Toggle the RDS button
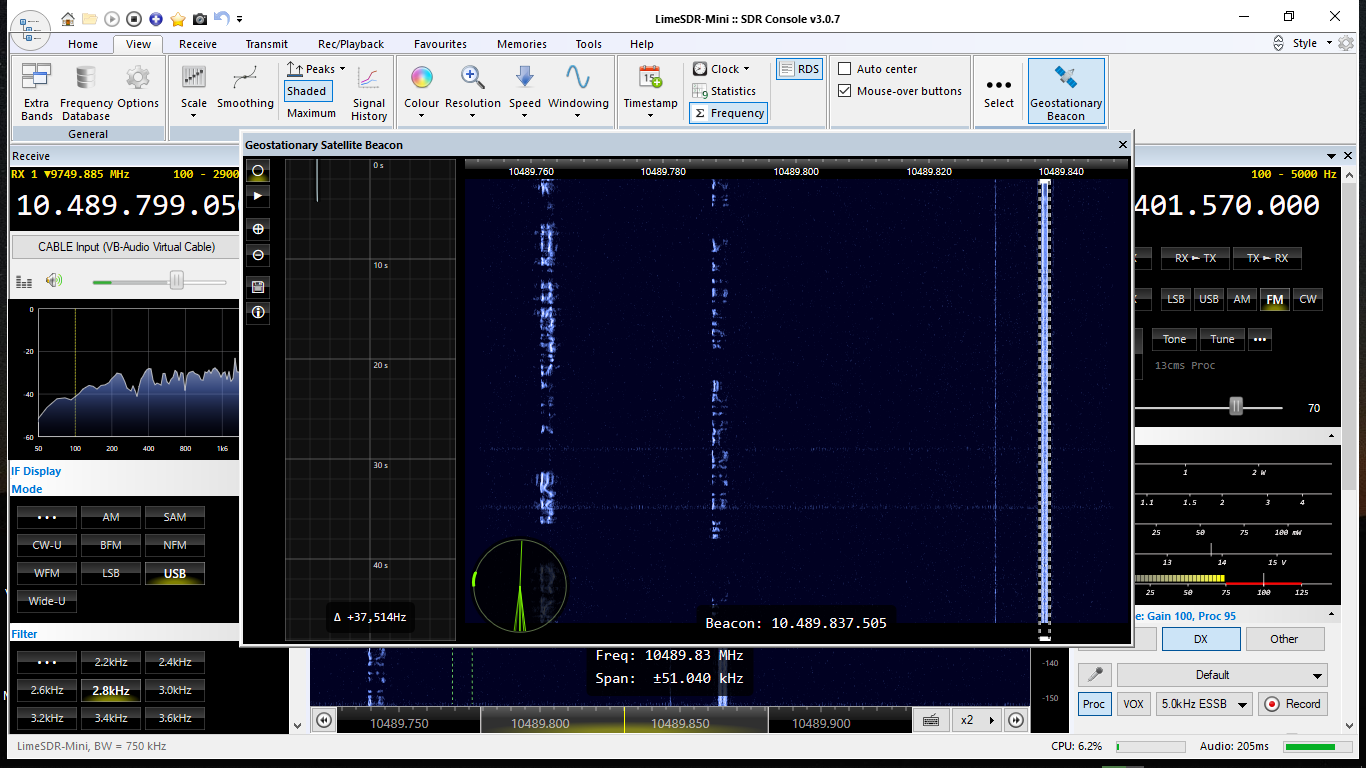This screenshot has width=1366, height=768. click(x=799, y=69)
